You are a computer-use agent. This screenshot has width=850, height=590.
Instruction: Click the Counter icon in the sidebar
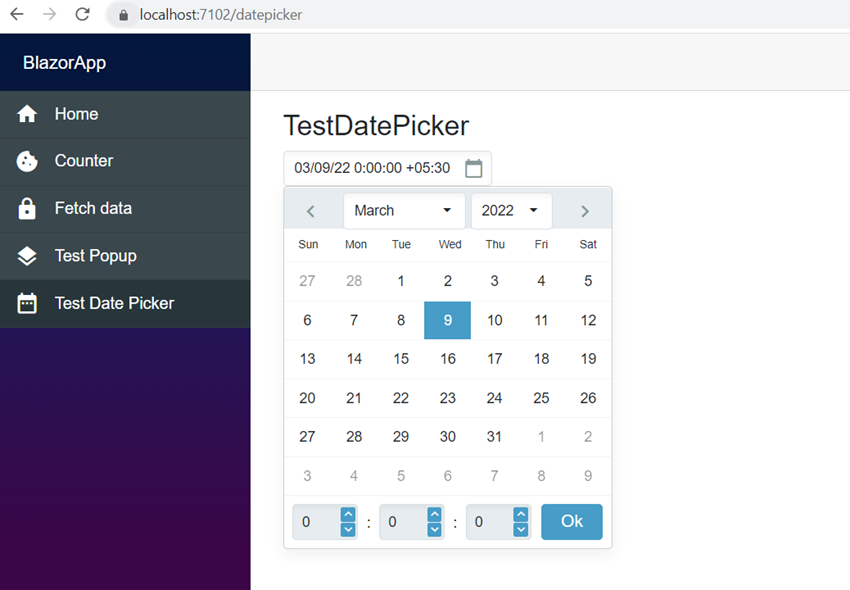(27, 161)
